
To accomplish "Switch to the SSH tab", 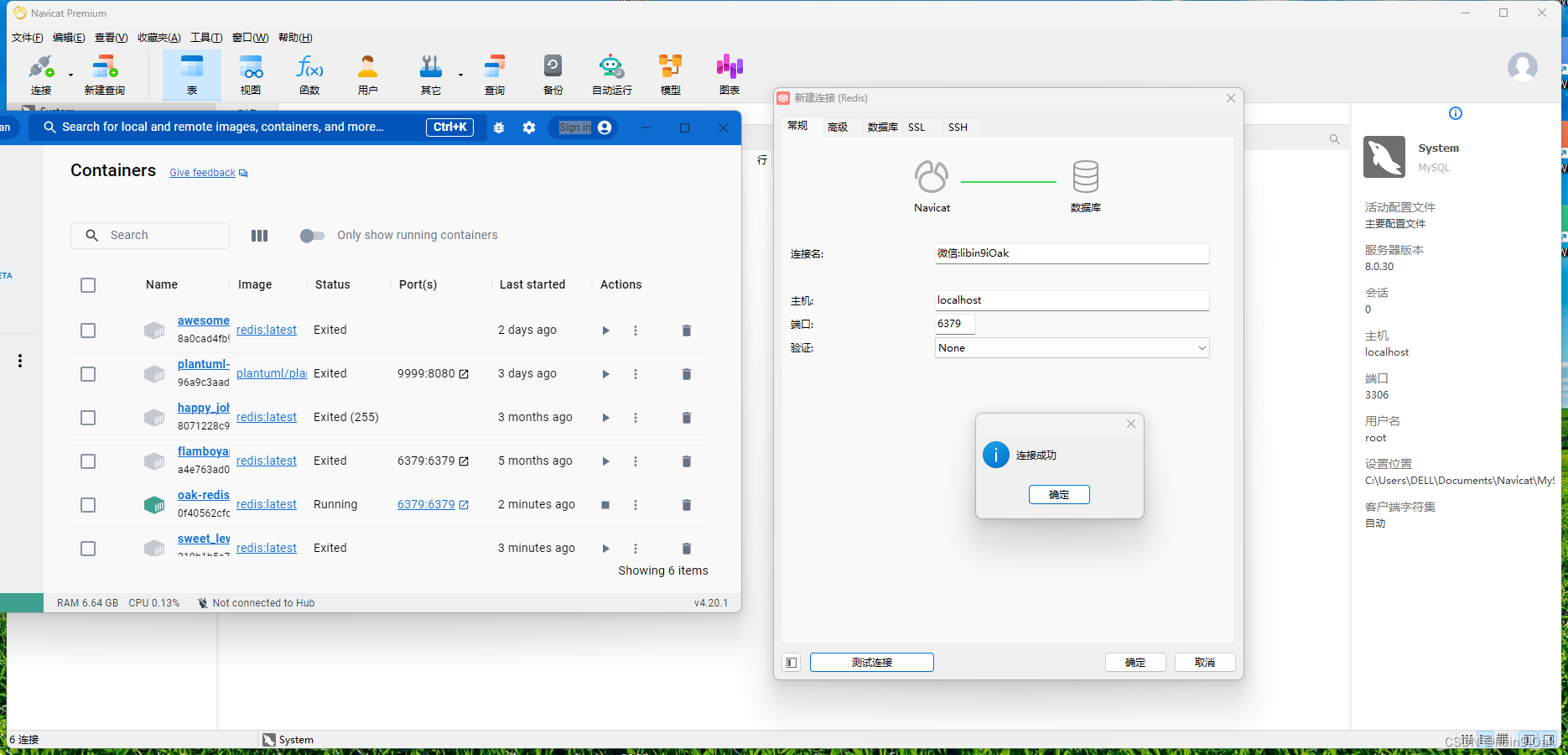I will 958,128.
